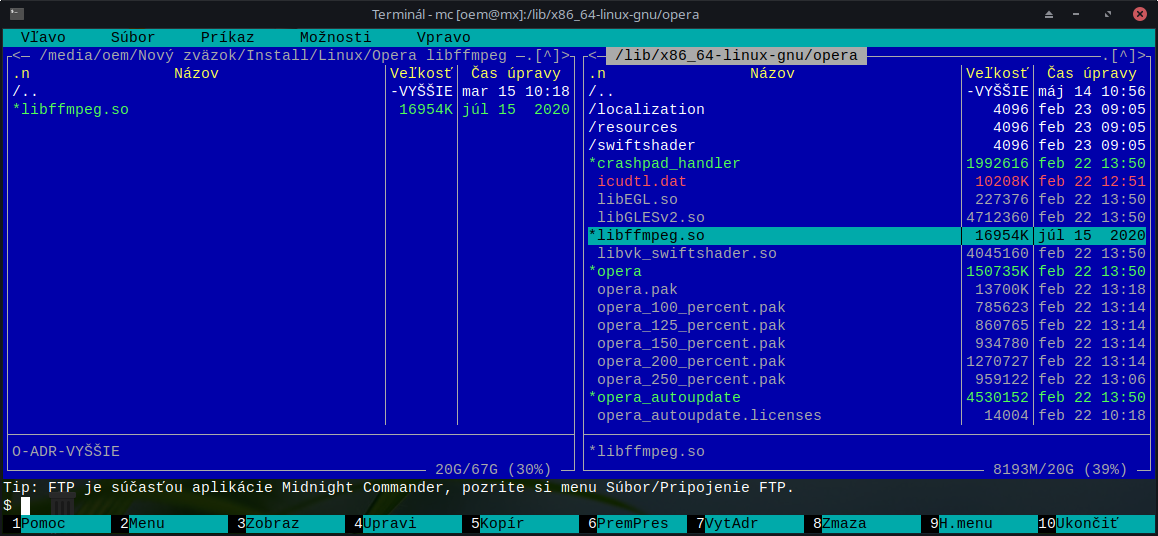Select highlighted libffmpeg.so in right panel
Screen dimensions: 1158x536
click(x=867, y=236)
